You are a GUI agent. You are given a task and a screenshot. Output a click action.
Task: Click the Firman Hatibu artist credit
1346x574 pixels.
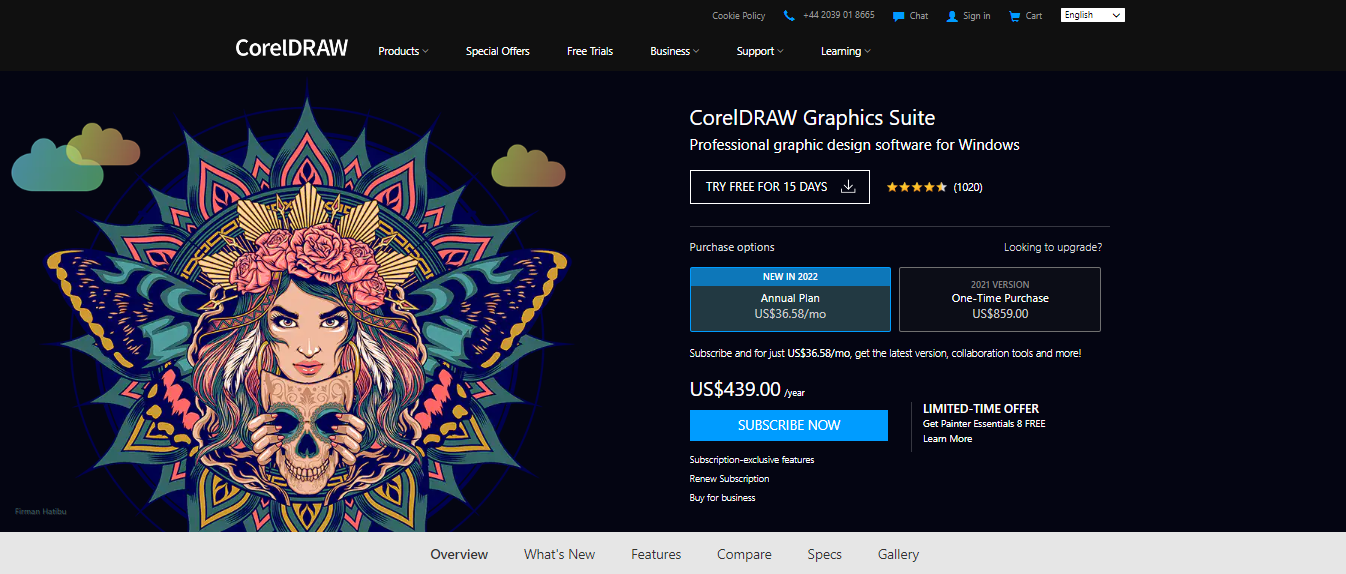[41, 512]
